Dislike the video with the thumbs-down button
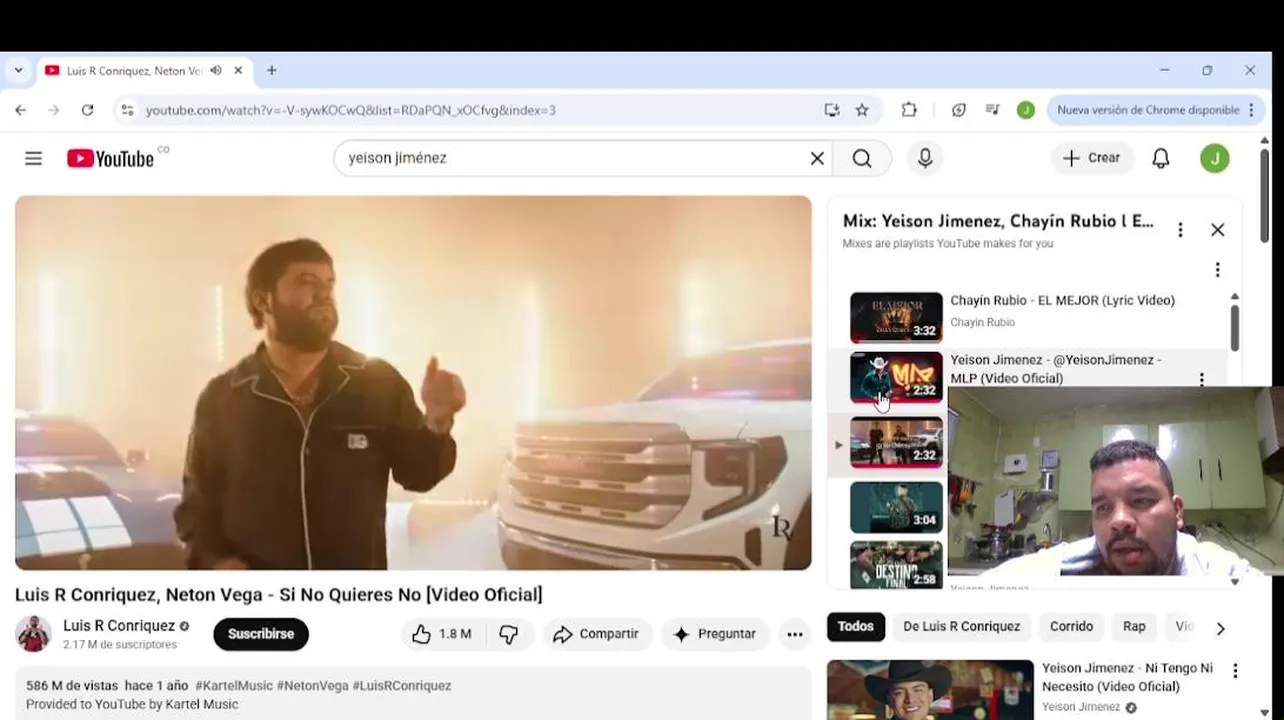The image size is (1284, 720). coord(509,634)
